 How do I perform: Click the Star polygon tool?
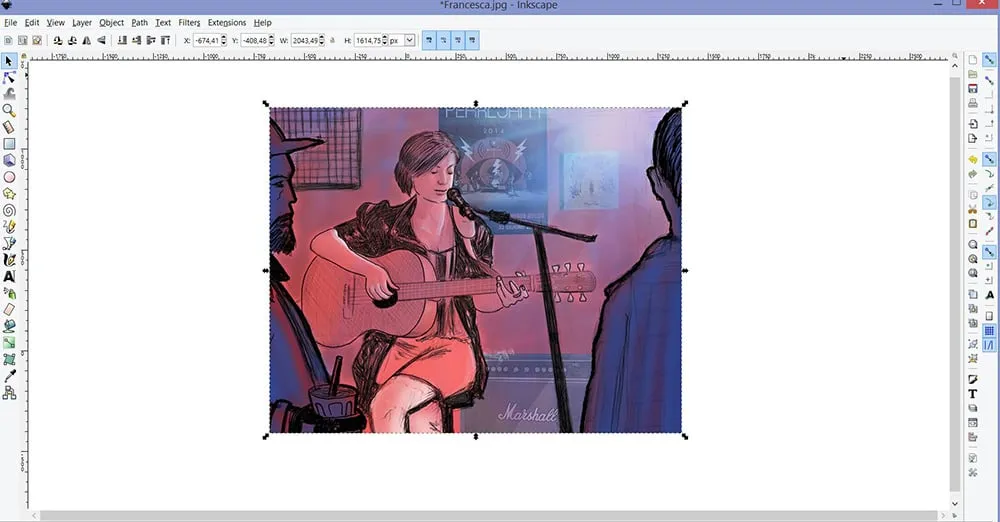(9, 193)
